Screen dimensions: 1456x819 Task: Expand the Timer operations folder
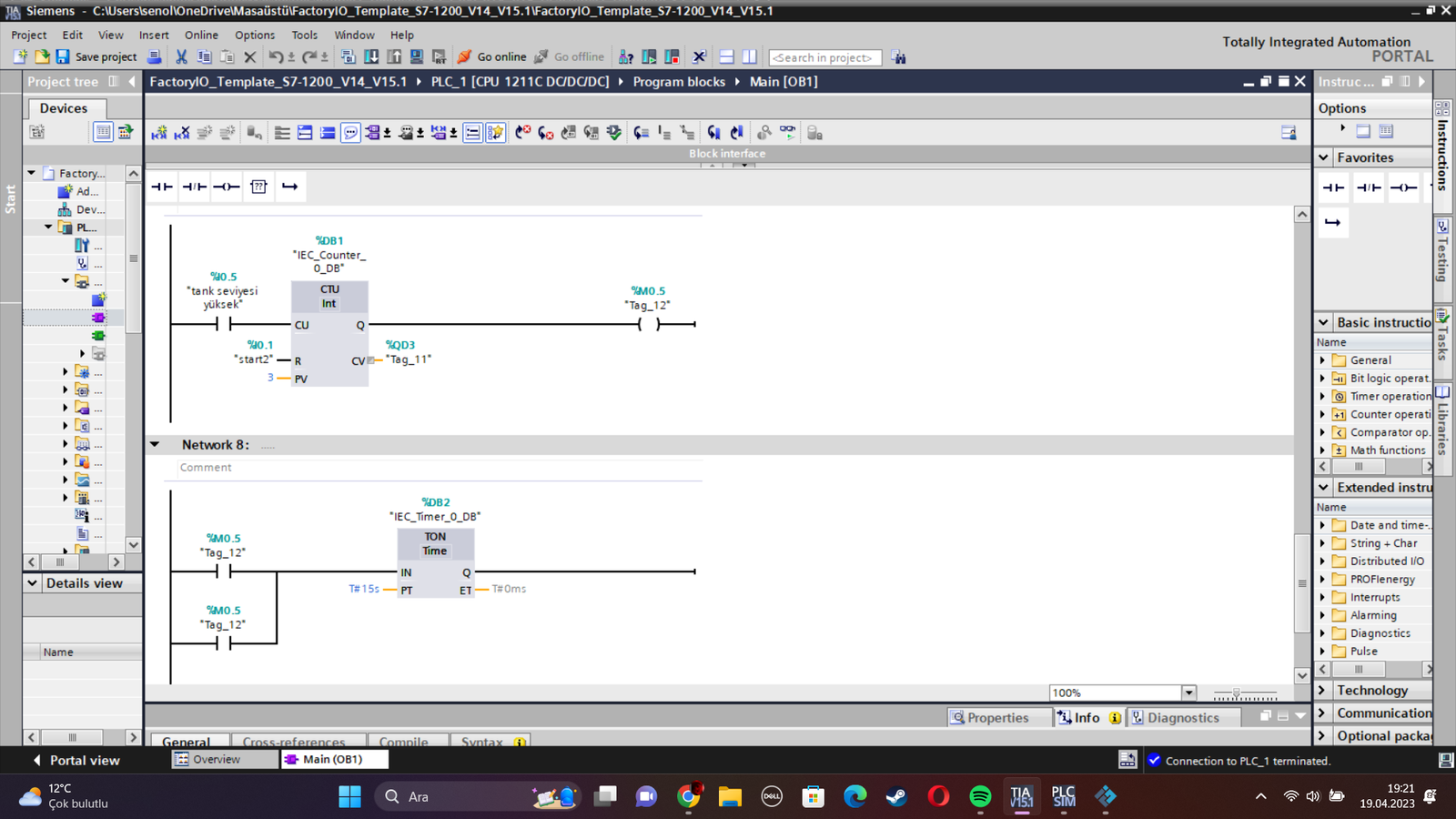point(1323,396)
